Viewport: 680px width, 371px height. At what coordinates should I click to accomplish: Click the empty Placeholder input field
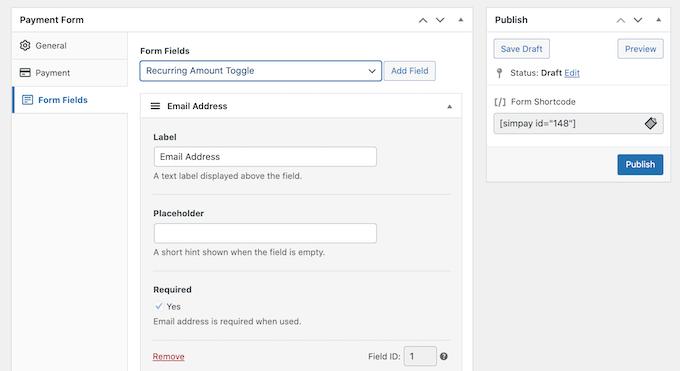coord(265,233)
